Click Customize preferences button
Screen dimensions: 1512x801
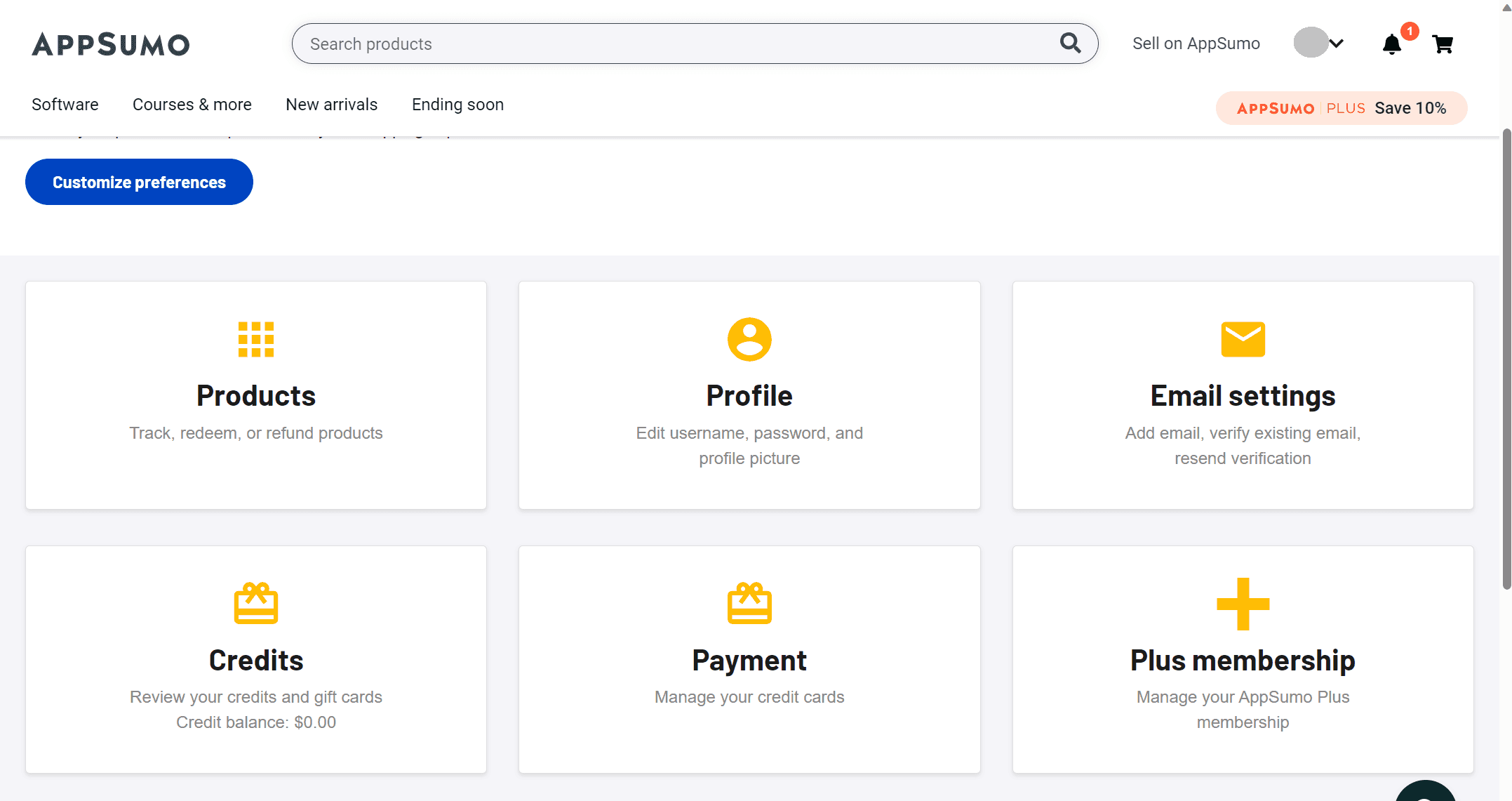[139, 182]
